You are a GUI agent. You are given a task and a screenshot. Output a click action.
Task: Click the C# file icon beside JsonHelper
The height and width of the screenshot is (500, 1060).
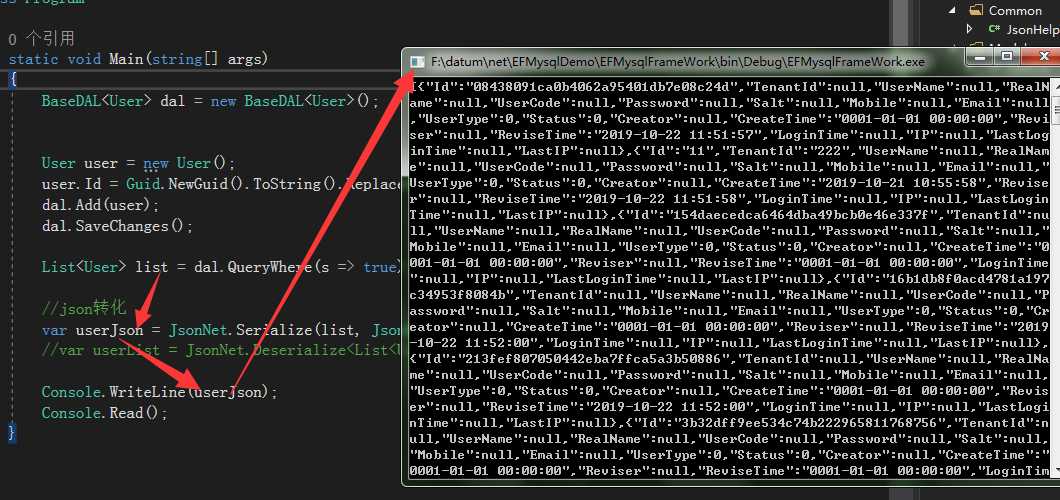[994, 29]
